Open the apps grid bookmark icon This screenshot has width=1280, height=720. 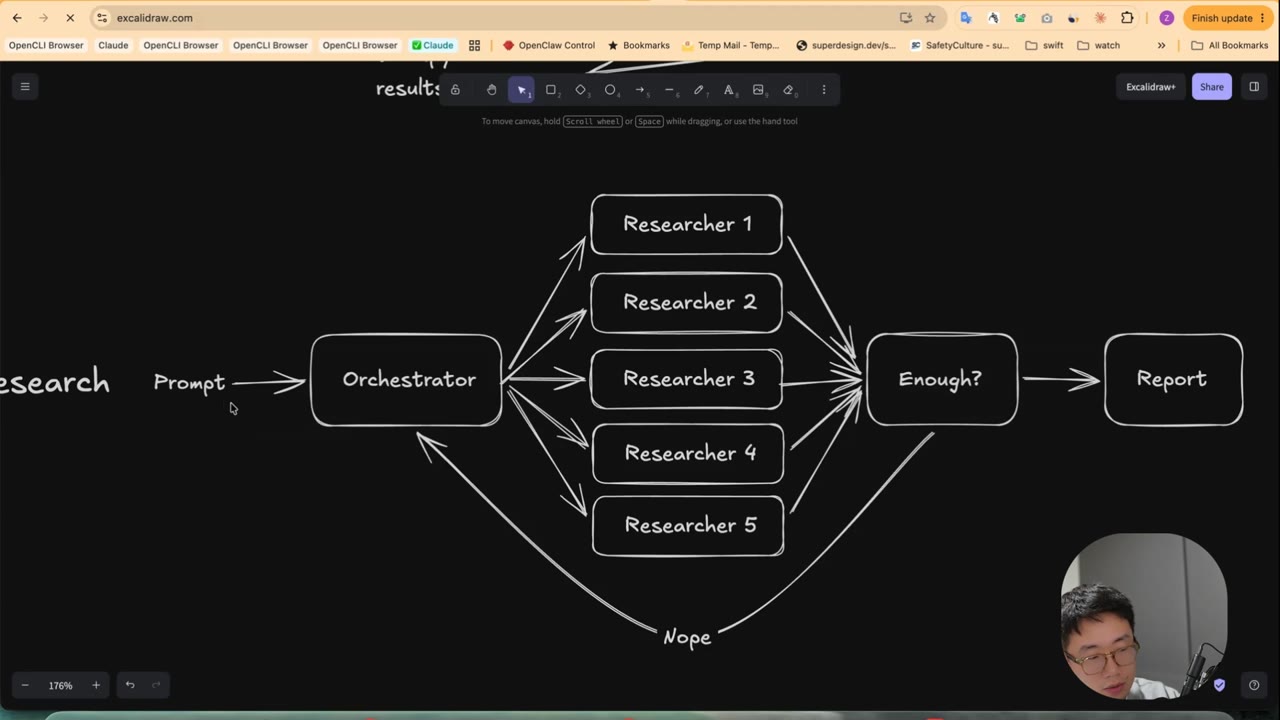coord(474,45)
